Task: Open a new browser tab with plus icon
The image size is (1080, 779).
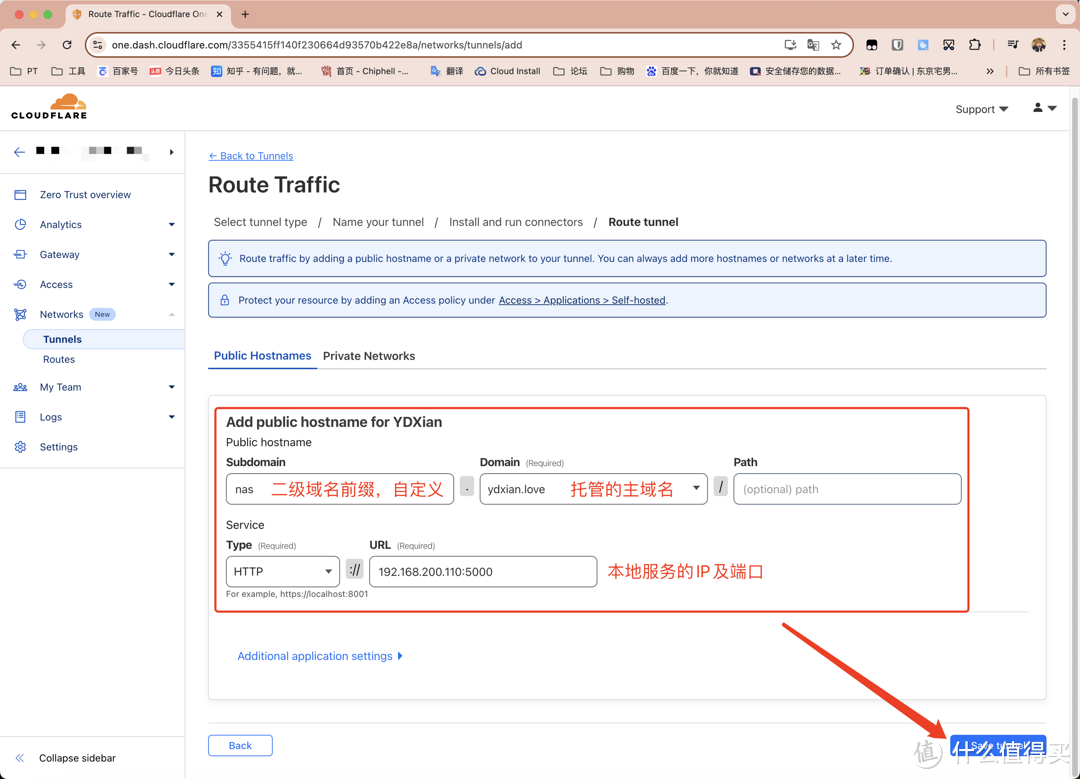Action: point(245,14)
